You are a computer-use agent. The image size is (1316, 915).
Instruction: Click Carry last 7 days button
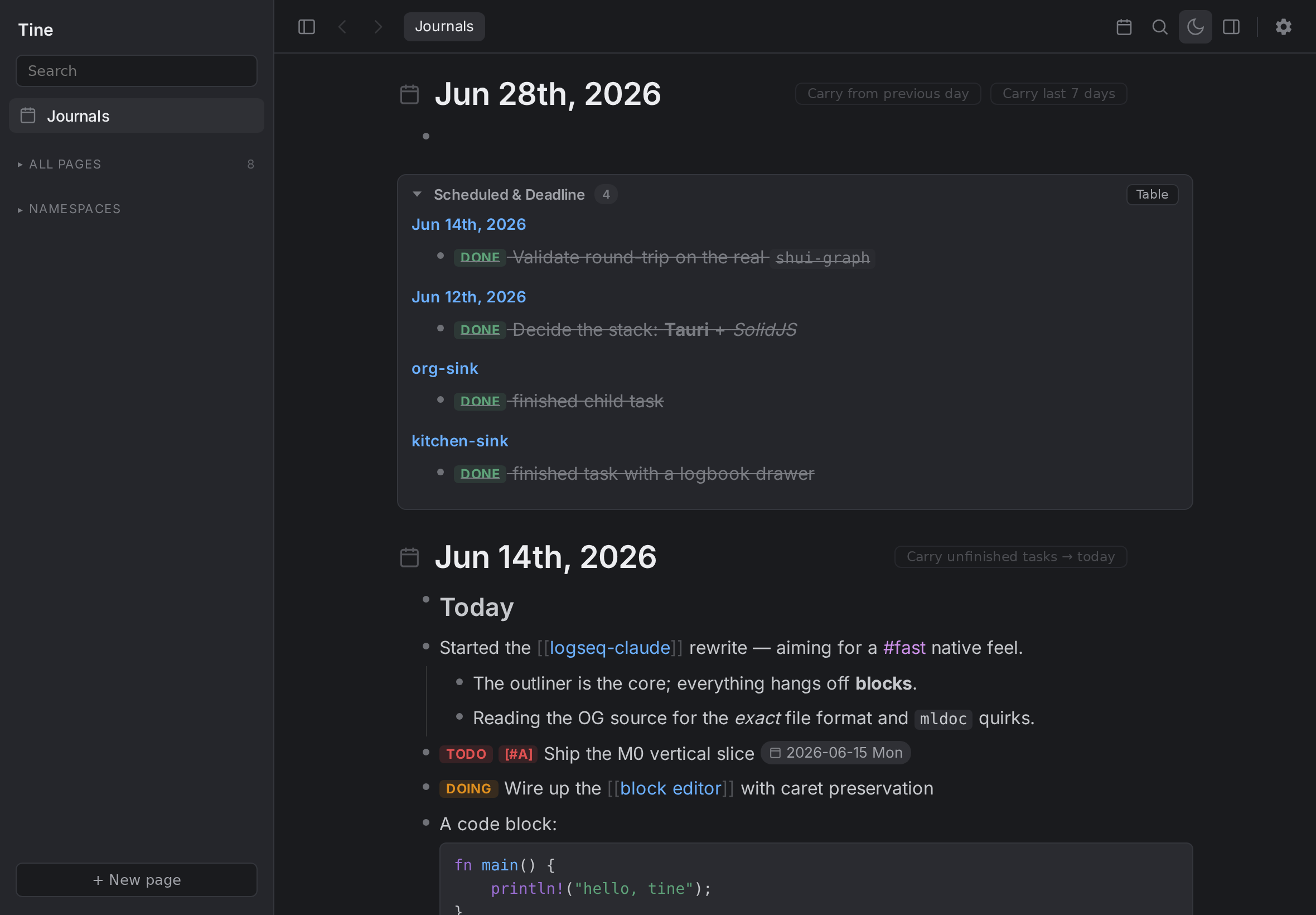coord(1058,93)
